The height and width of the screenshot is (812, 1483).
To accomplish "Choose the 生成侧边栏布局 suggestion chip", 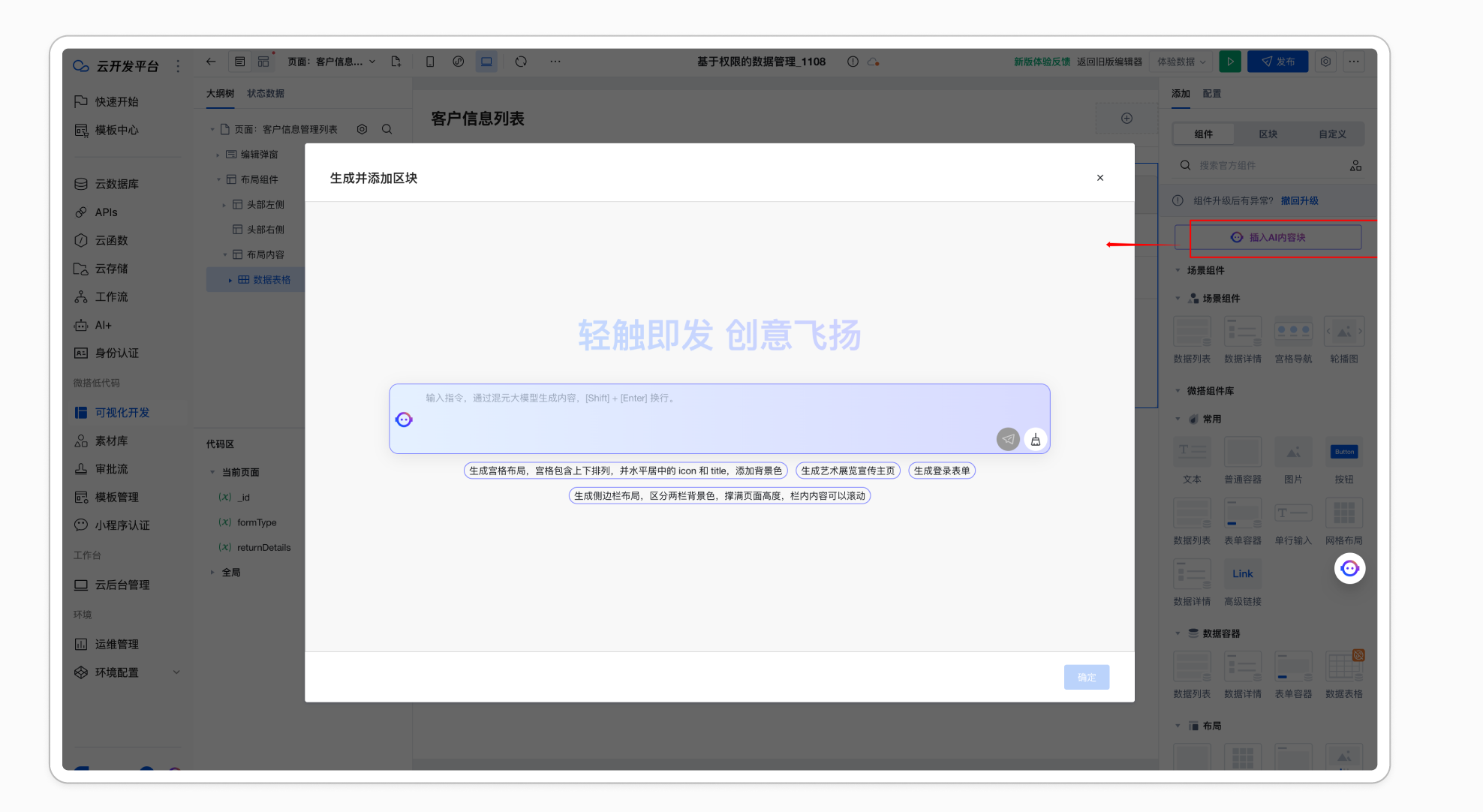I will click(x=720, y=495).
